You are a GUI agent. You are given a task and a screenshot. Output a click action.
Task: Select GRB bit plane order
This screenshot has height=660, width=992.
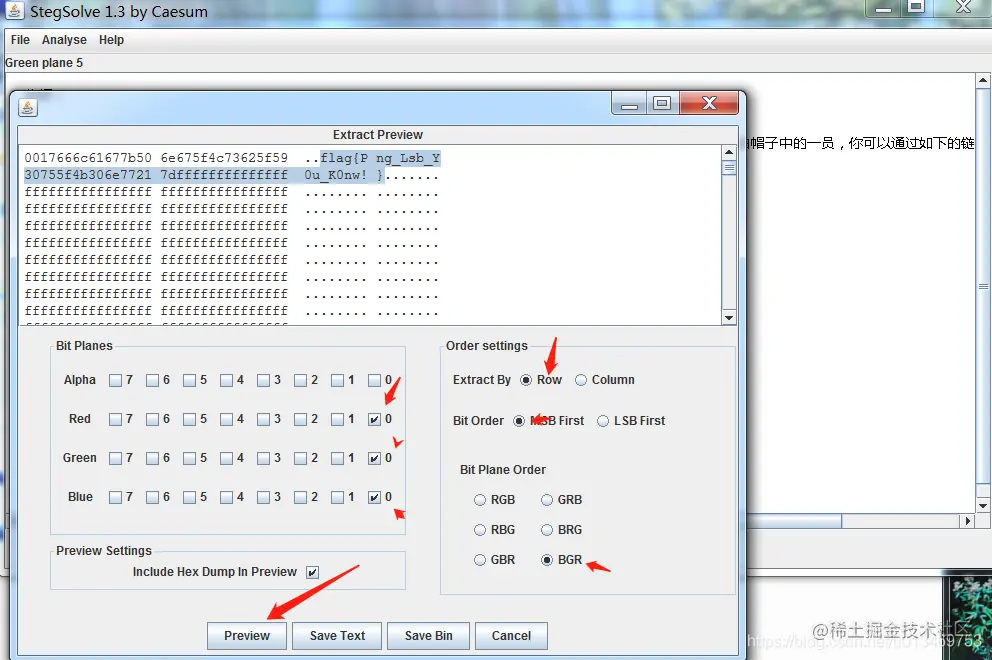(547, 500)
